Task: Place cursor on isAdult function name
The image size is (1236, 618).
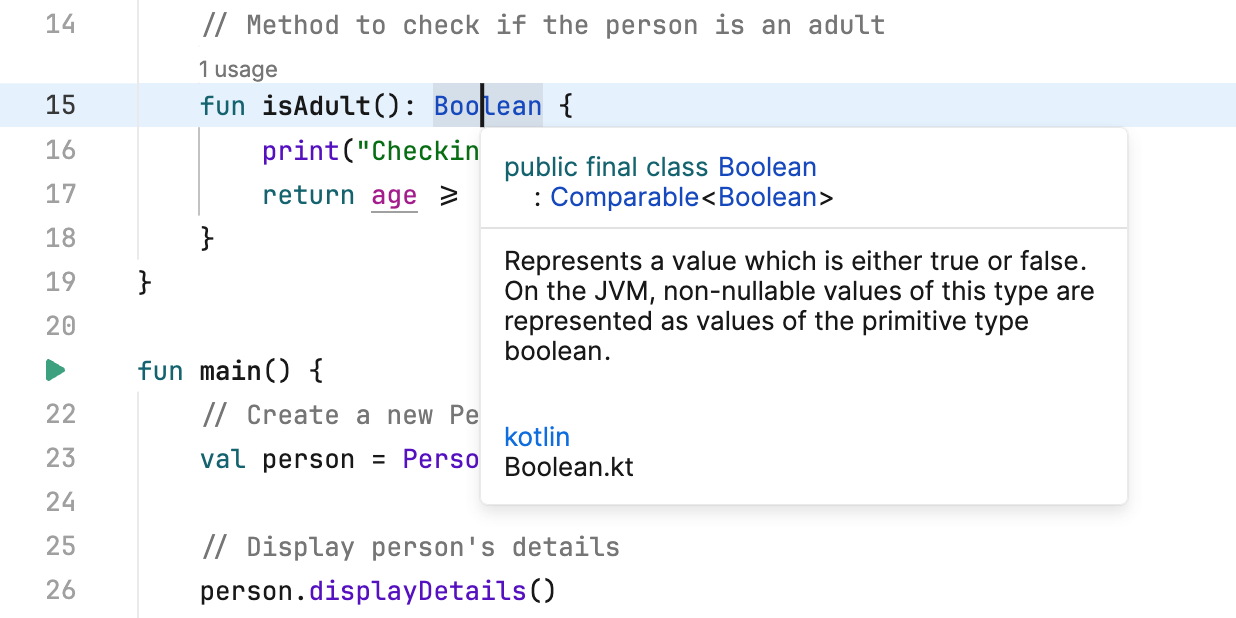Action: pos(316,106)
